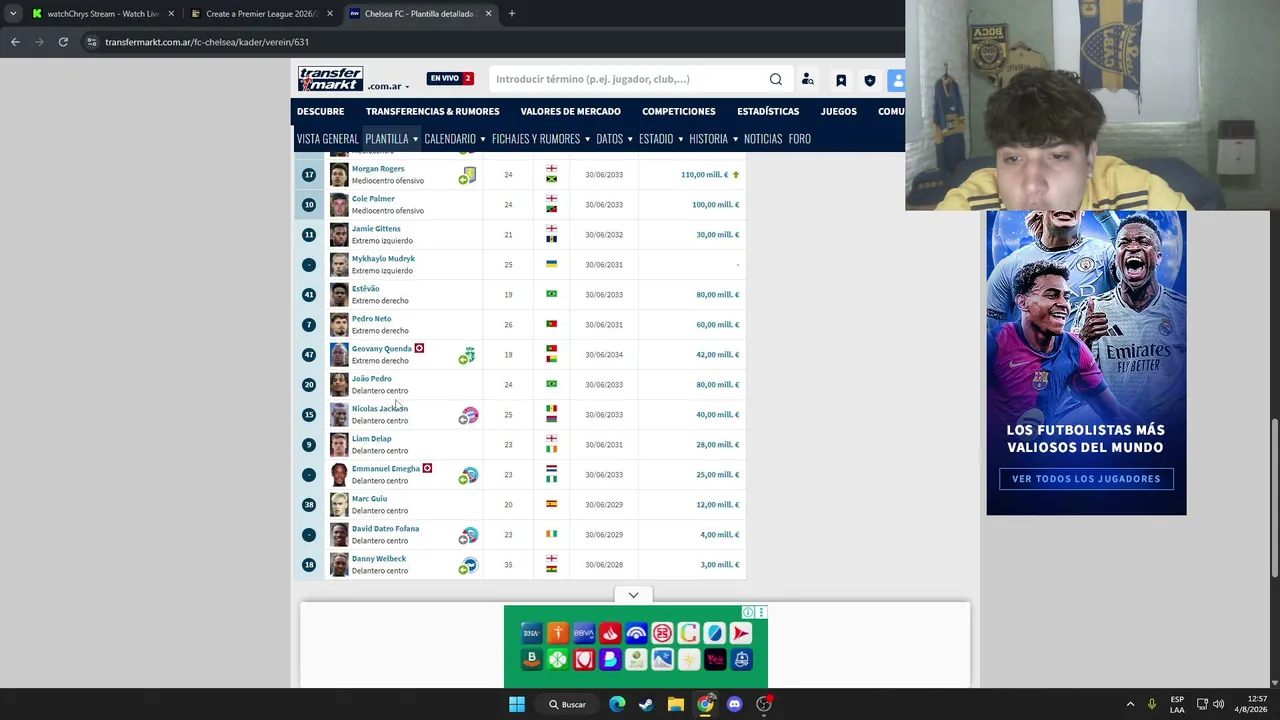The height and width of the screenshot is (720, 1280).
Task: Click Danny Welbeck name link
Action: pos(379,559)
